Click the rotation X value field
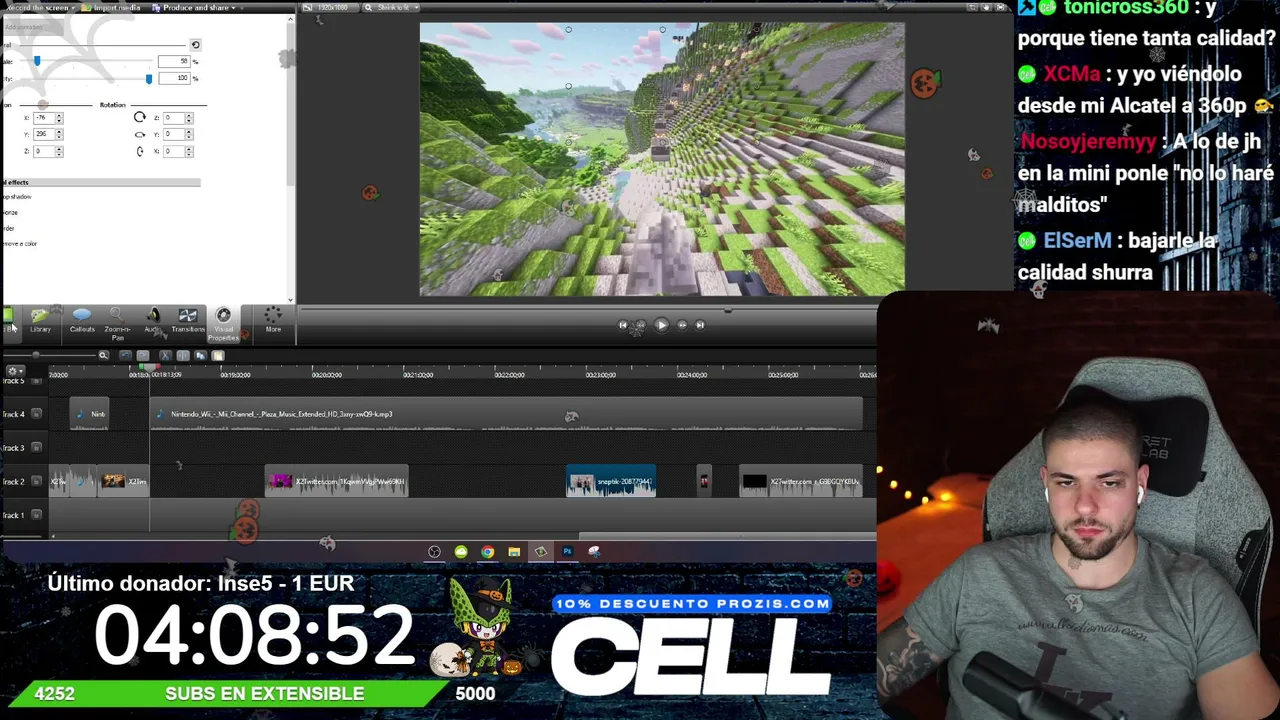Viewport: 1280px width, 720px height. click(173, 151)
